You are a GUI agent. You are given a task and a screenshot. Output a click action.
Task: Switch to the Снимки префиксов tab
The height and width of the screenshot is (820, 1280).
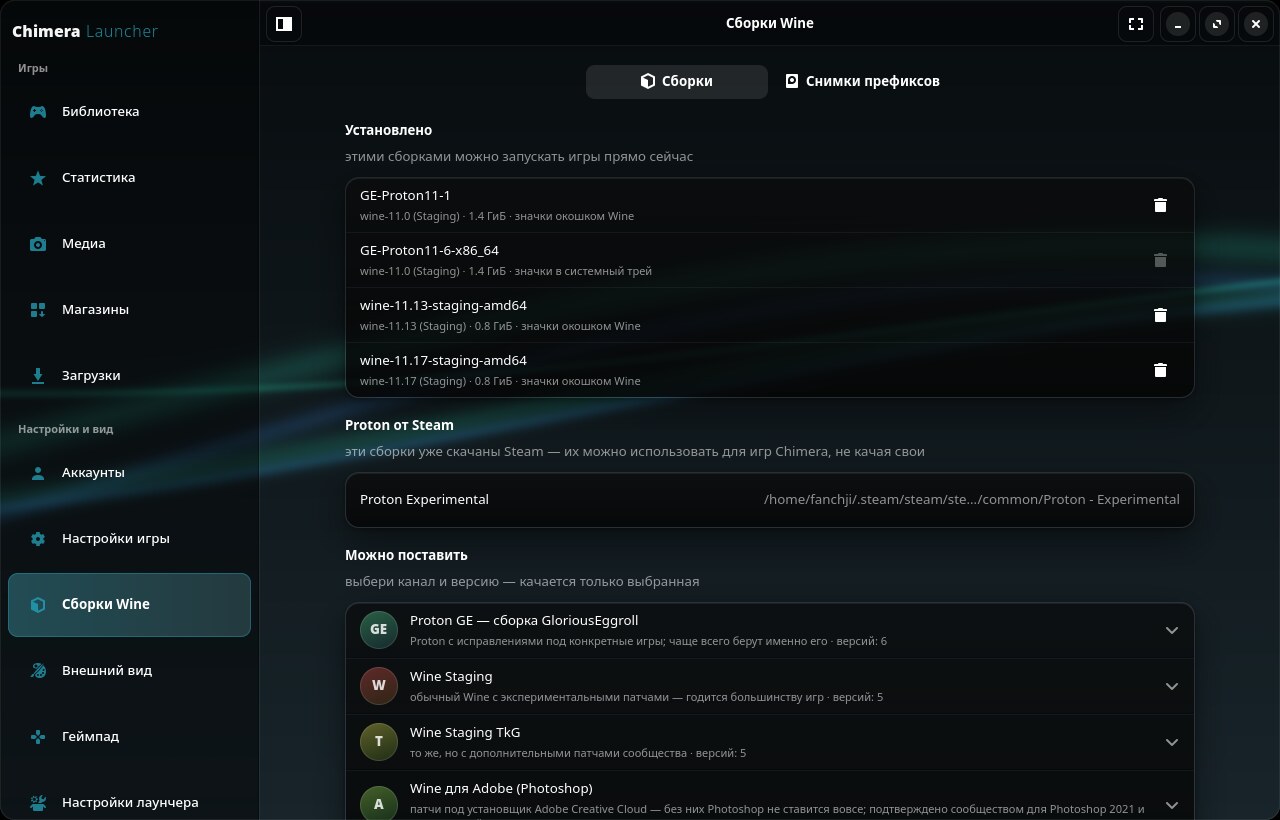click(x=862, y=82)
